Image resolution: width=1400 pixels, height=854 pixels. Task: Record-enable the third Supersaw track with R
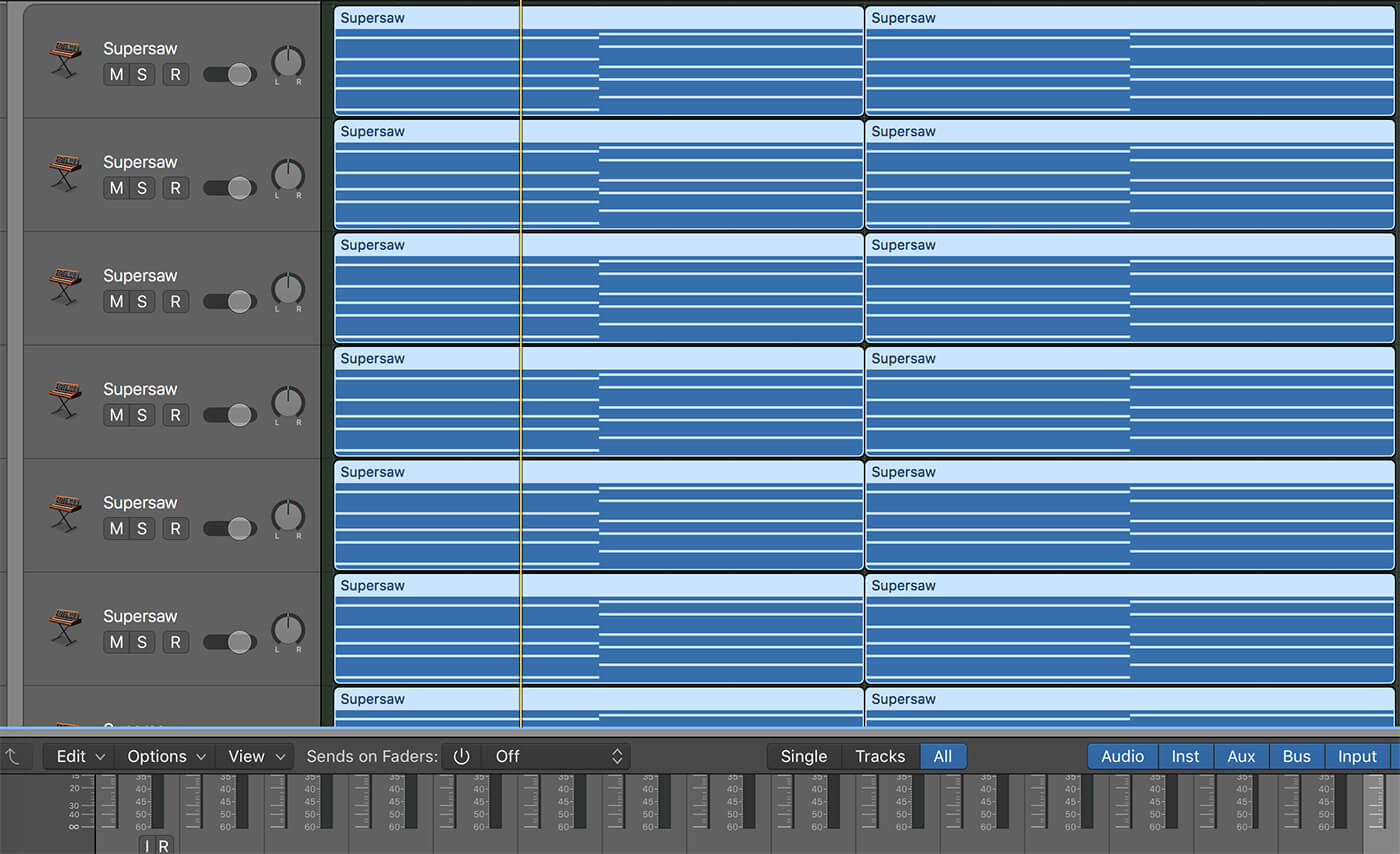[x=176, y=301]
